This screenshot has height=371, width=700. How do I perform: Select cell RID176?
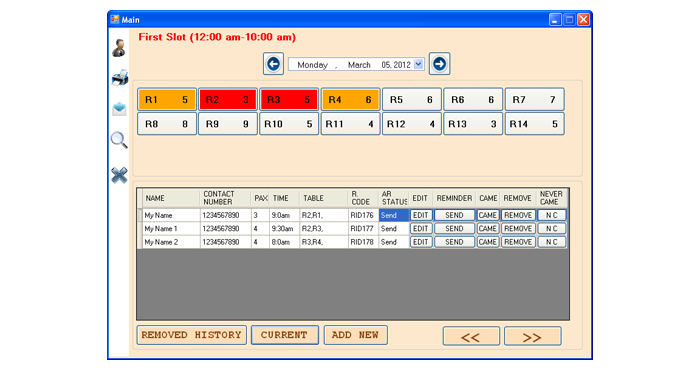tap(363, 215)
